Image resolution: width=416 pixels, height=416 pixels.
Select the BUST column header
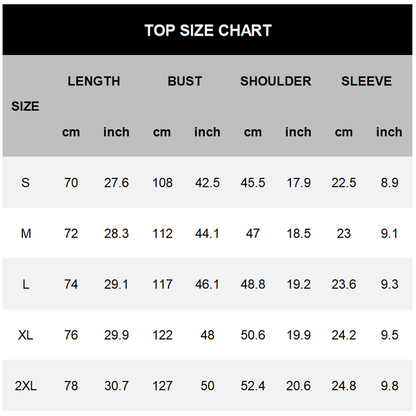(x=185, y=81)
